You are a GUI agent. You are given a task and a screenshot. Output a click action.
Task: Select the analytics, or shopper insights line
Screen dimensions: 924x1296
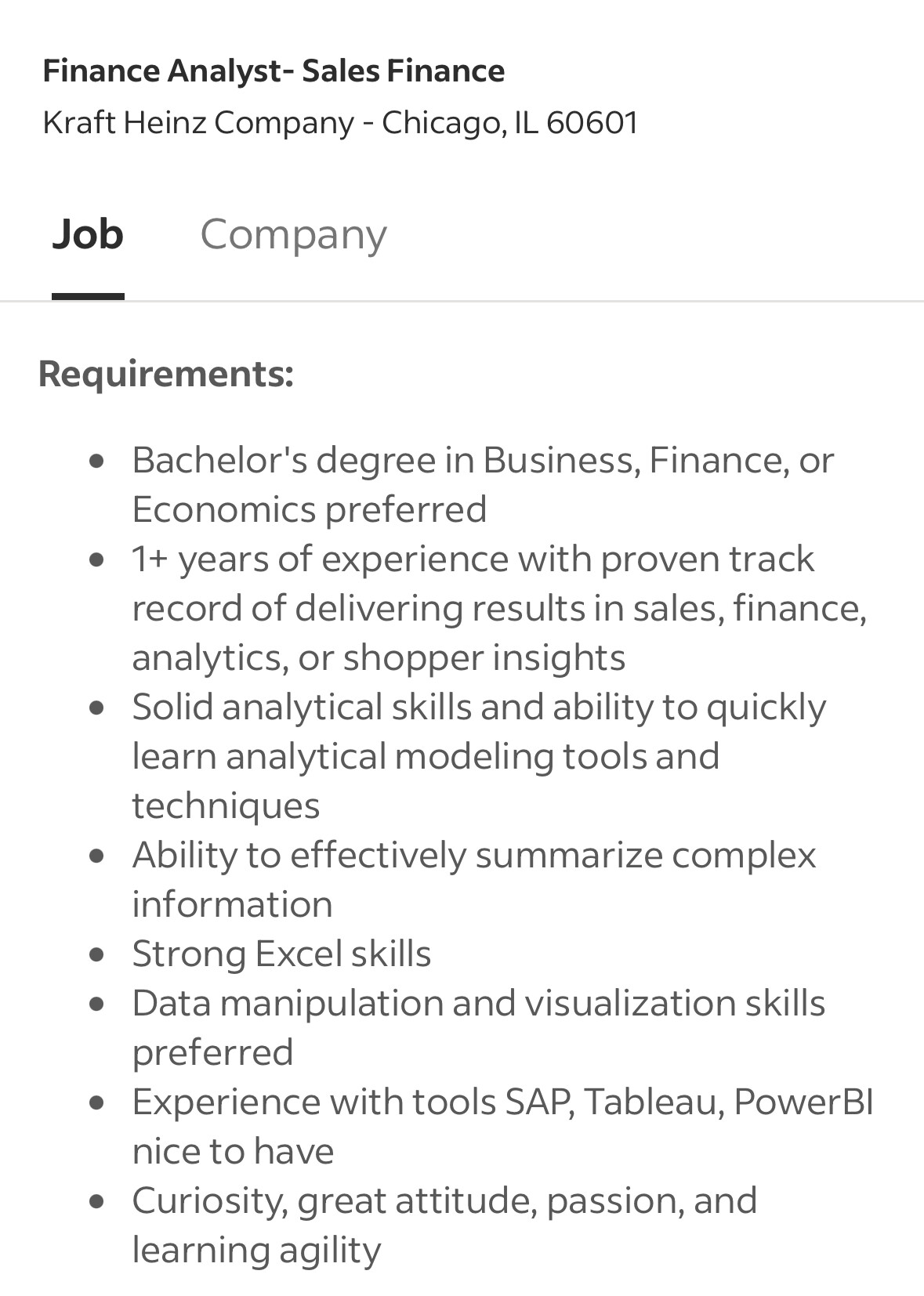(379, 657)
